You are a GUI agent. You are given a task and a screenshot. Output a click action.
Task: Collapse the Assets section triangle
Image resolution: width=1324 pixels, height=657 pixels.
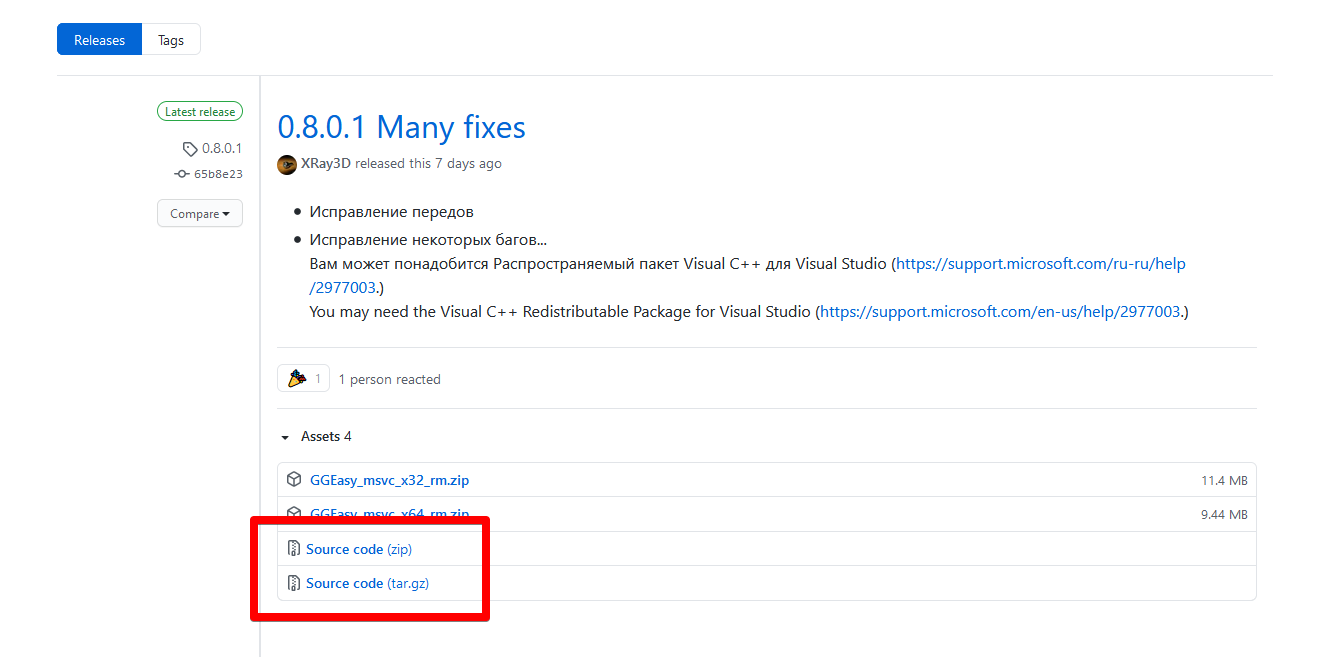click(x=285, y=437)
